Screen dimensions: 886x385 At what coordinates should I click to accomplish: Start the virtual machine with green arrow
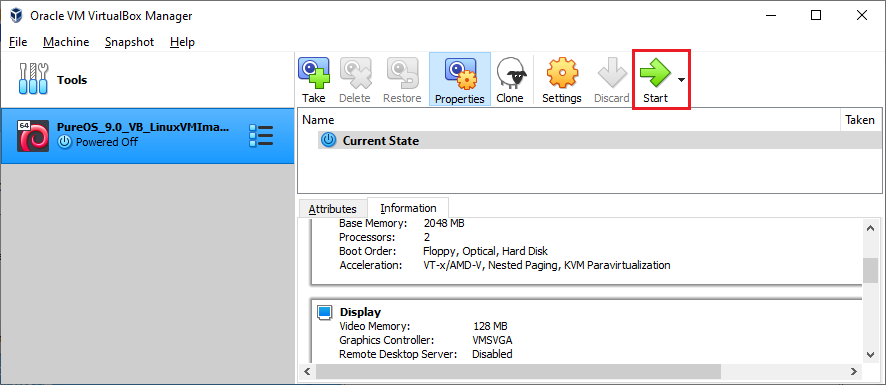tap(655, 73)
